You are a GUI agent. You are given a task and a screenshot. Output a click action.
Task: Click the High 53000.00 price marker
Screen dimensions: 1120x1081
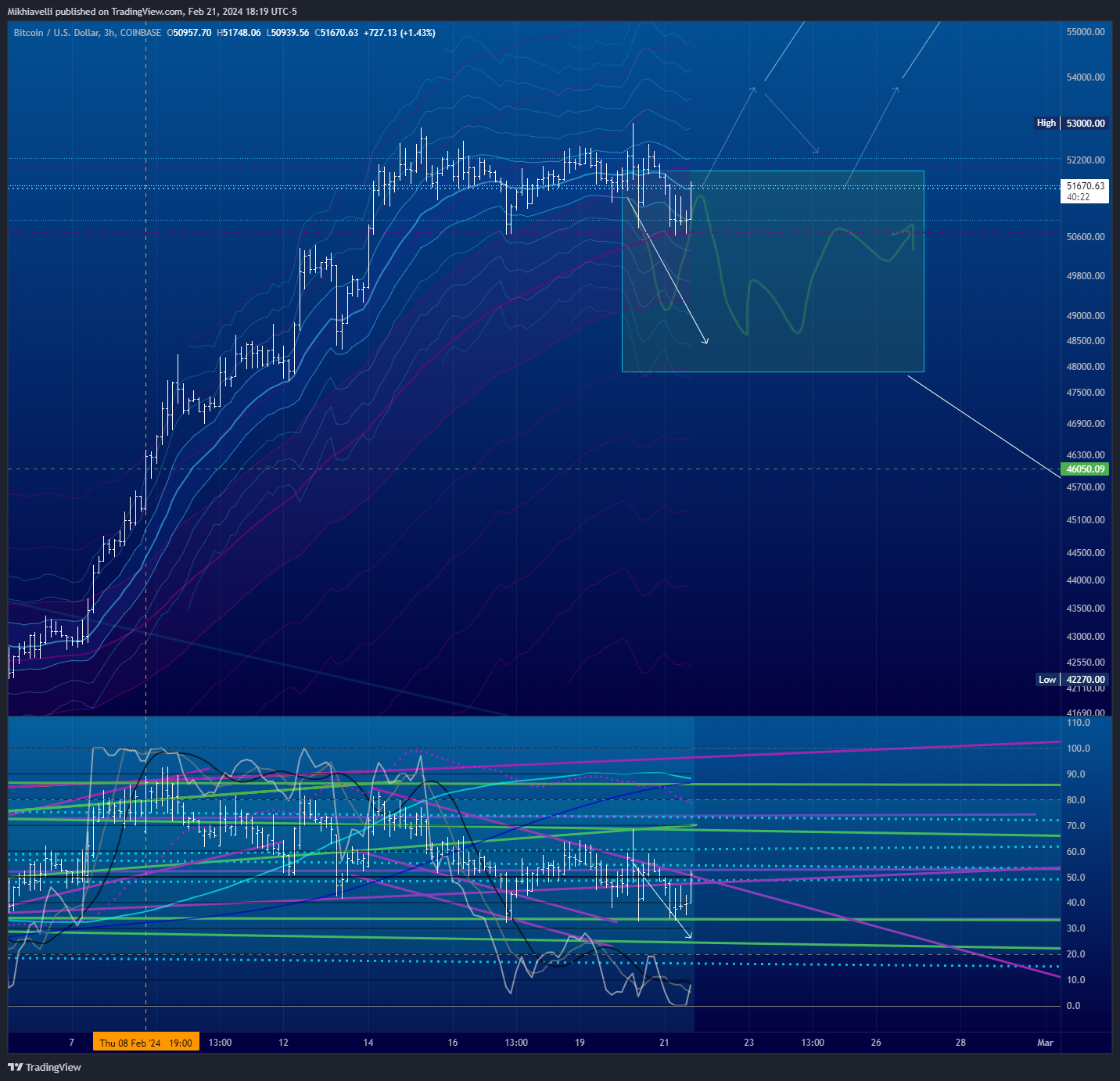click(1071, 123)
